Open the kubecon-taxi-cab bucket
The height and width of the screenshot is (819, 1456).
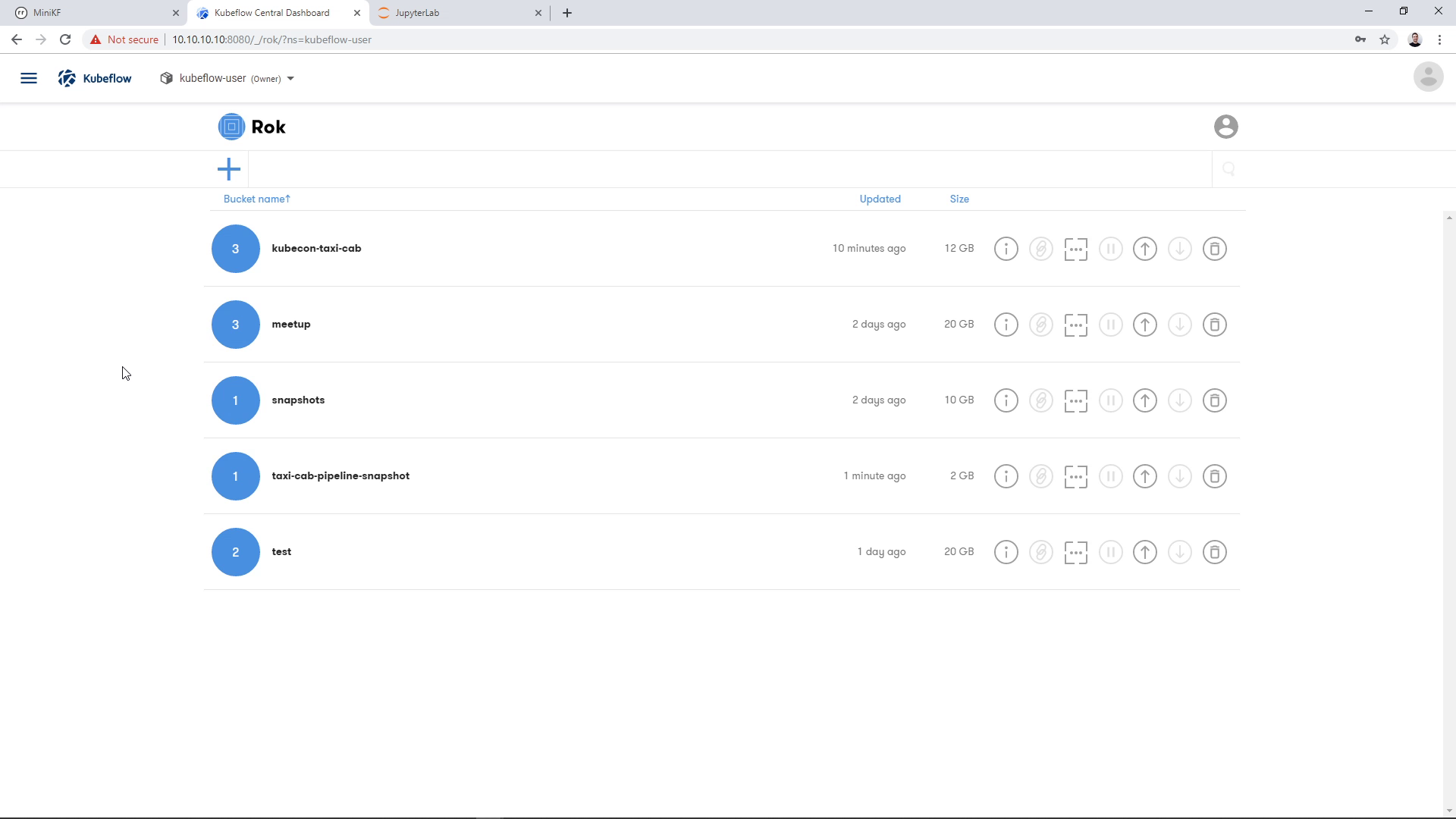(316, 248)
